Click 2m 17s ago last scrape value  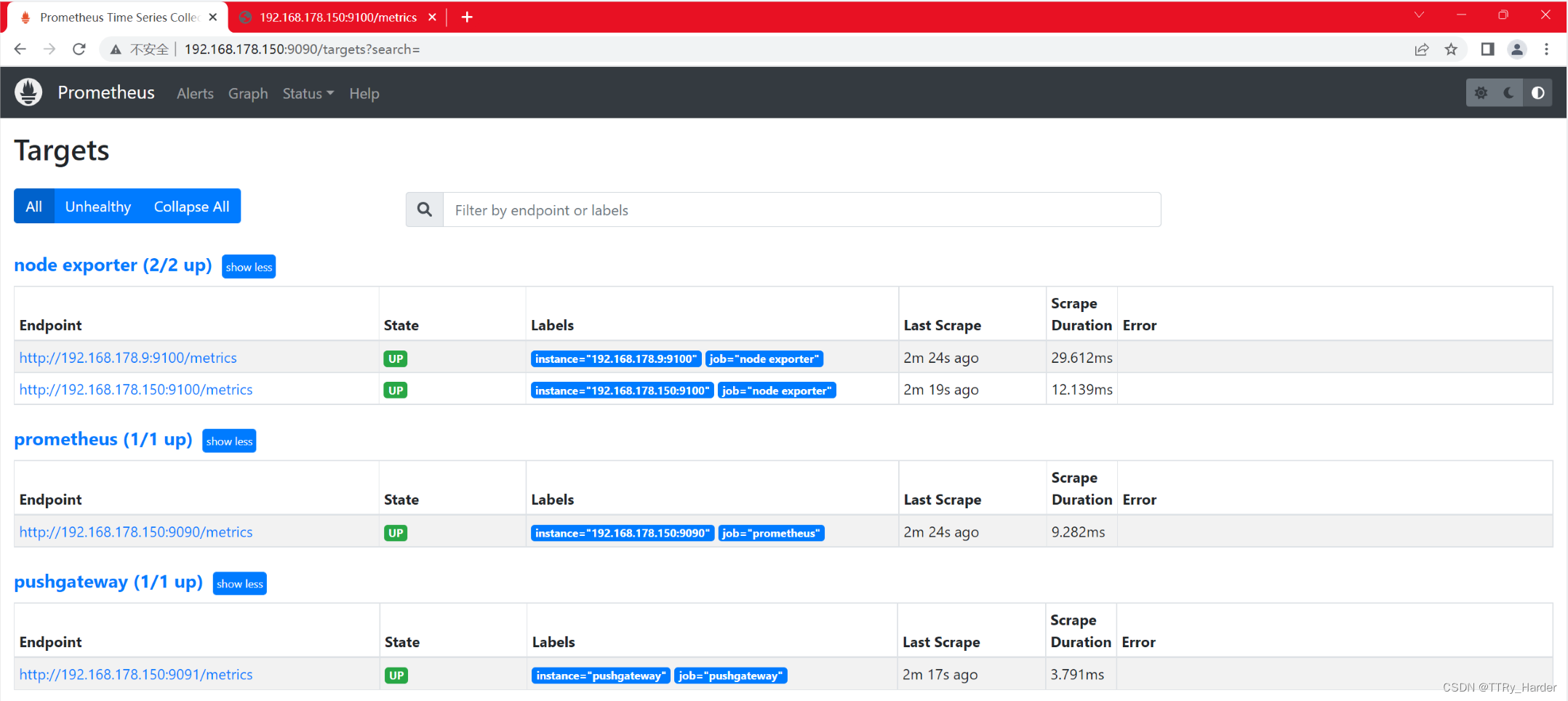pos(940,675)
